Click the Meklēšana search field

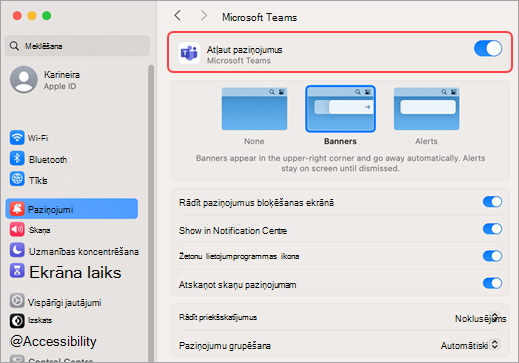click(x=77, y=46)
